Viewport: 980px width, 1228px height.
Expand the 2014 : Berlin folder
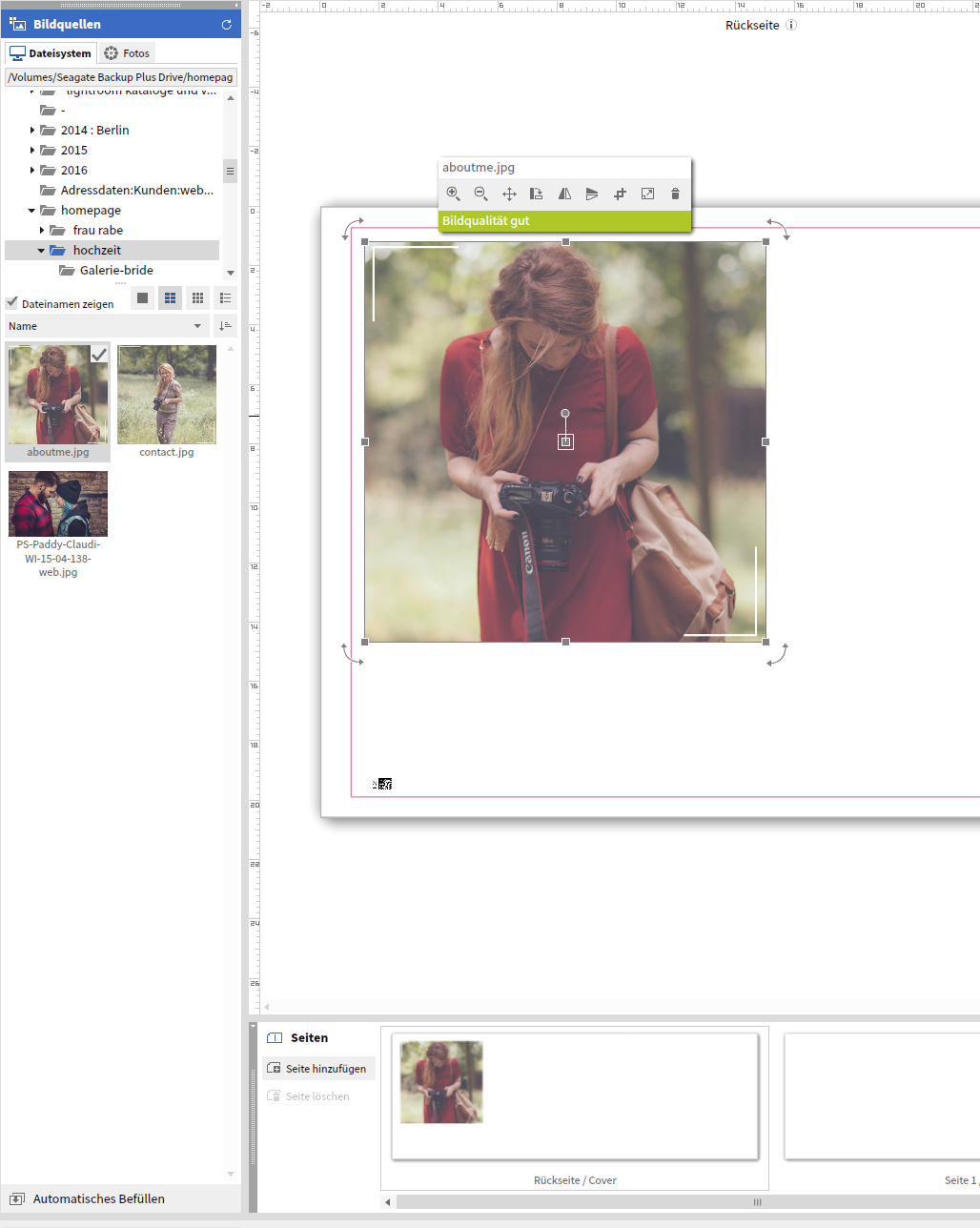tap(32, 131)
